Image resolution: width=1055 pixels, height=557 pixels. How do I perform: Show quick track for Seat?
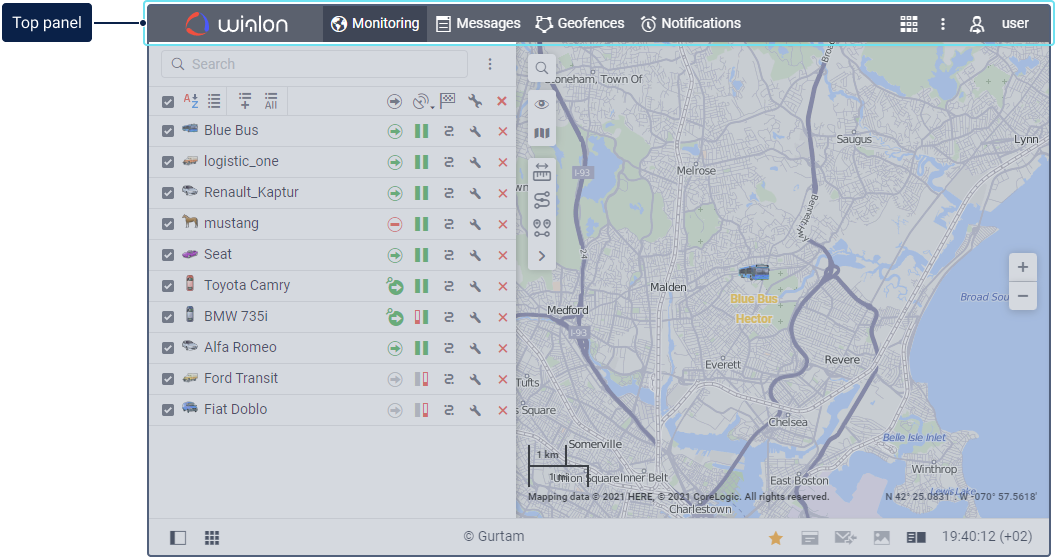click(449, 255)
